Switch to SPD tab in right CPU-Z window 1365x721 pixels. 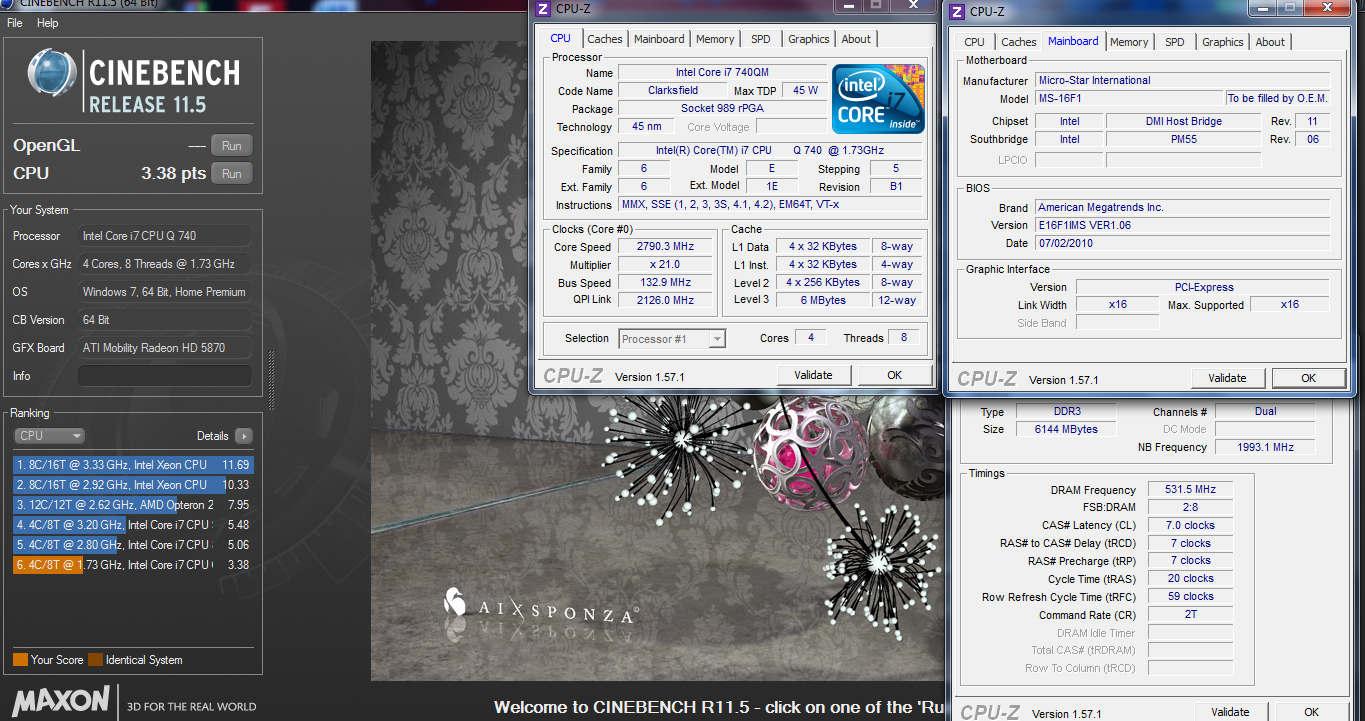point(1175,42)
